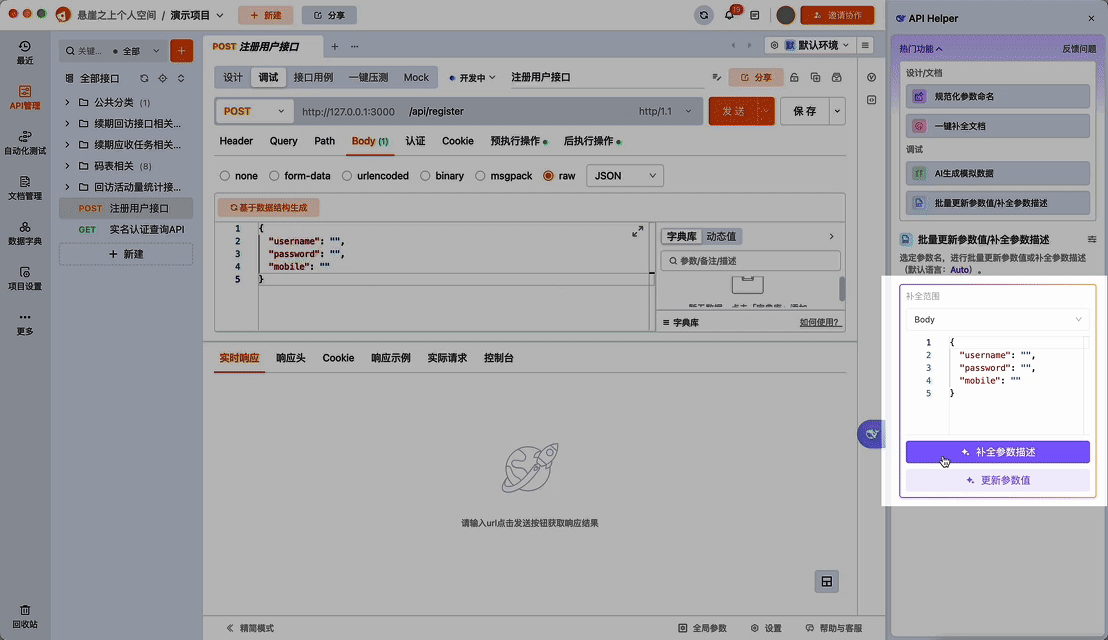This screenshot has width=1108, height=640.
Task: Open the Cookie request tab
Action: [457, 141]
